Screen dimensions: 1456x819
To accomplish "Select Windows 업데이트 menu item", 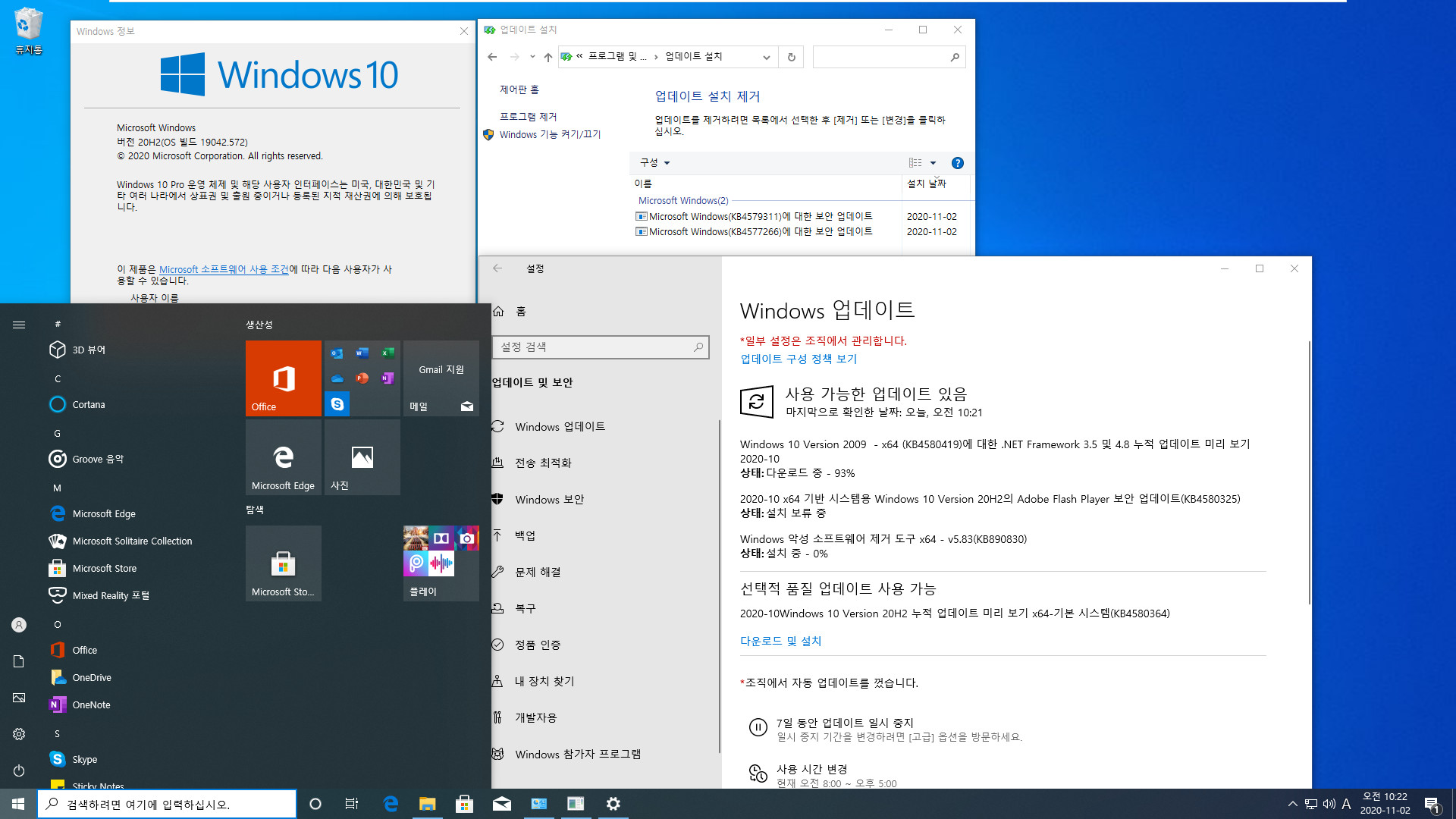I will click(560, 426).
